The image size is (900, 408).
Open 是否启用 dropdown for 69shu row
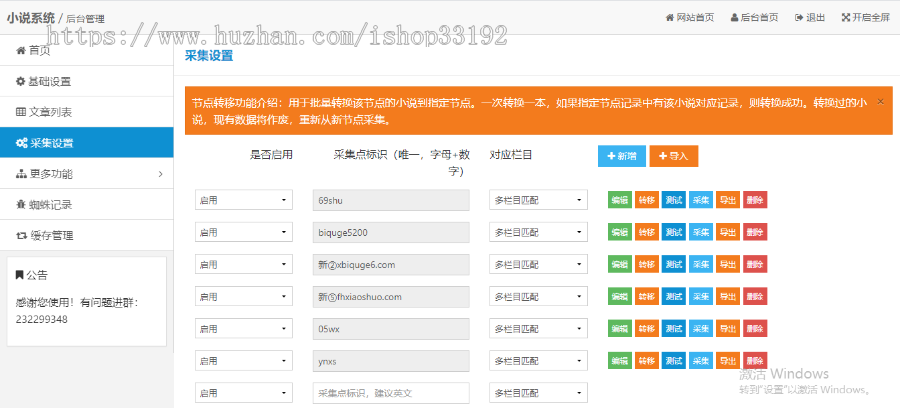click(x=244, y=200)
